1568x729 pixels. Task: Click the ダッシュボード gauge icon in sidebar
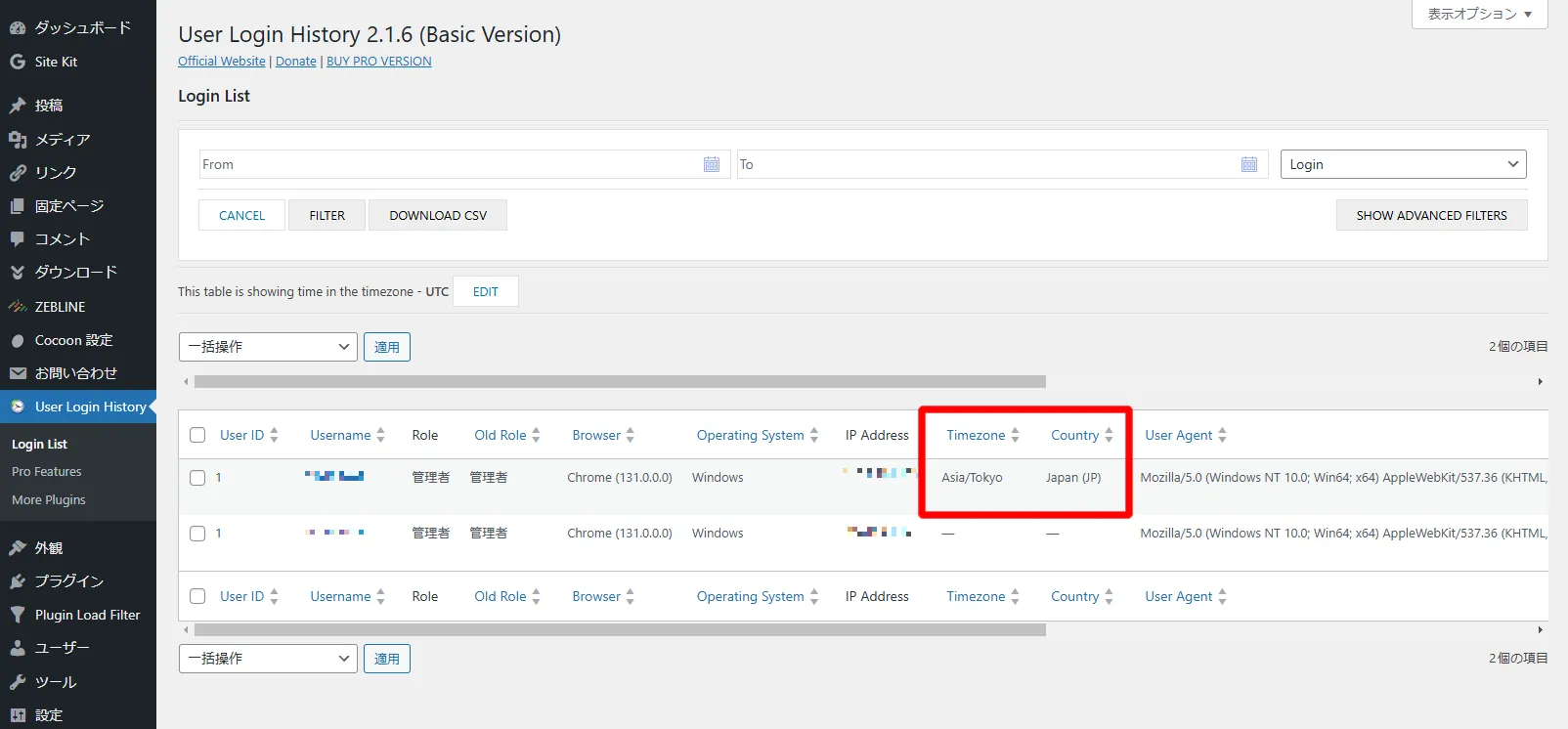18,28
